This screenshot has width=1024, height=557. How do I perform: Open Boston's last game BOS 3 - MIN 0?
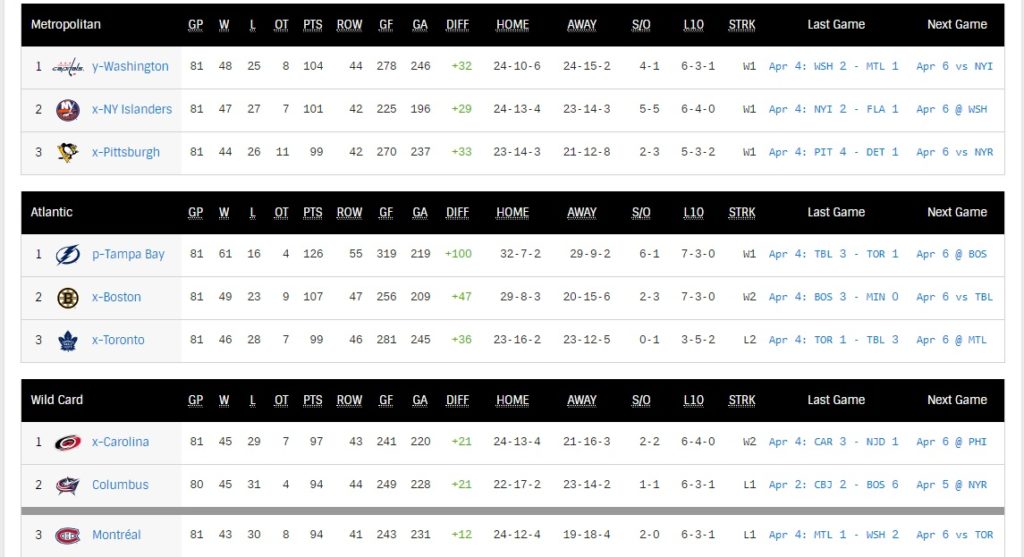(x=834, y=298)
